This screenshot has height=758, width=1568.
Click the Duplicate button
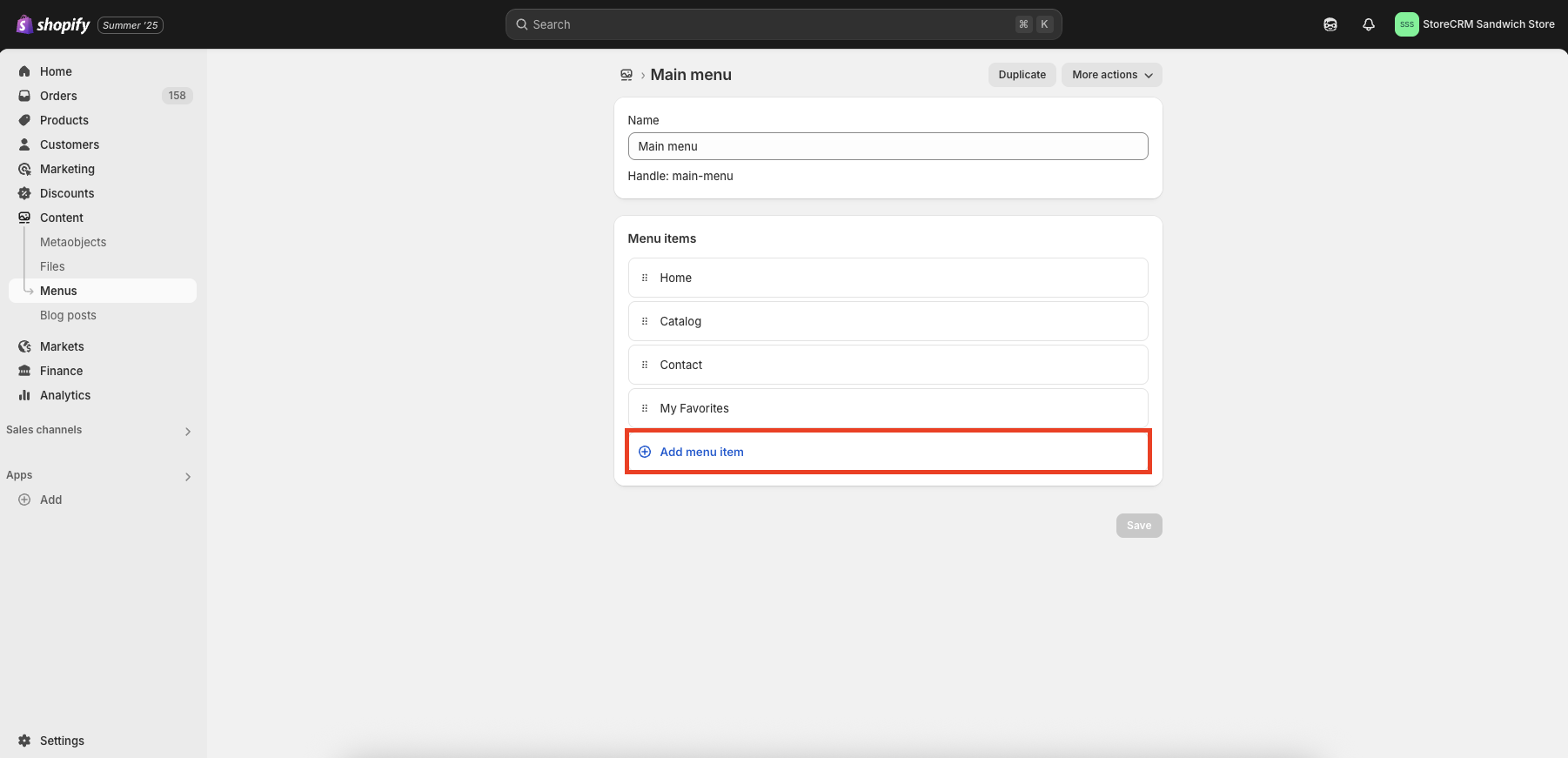pos(1022,75)
